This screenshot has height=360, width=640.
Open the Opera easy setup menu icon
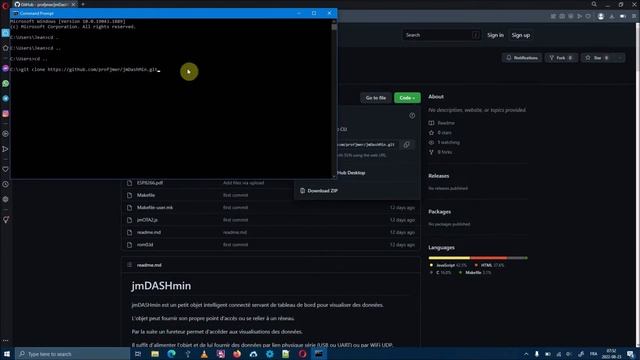tap(634, 16)
